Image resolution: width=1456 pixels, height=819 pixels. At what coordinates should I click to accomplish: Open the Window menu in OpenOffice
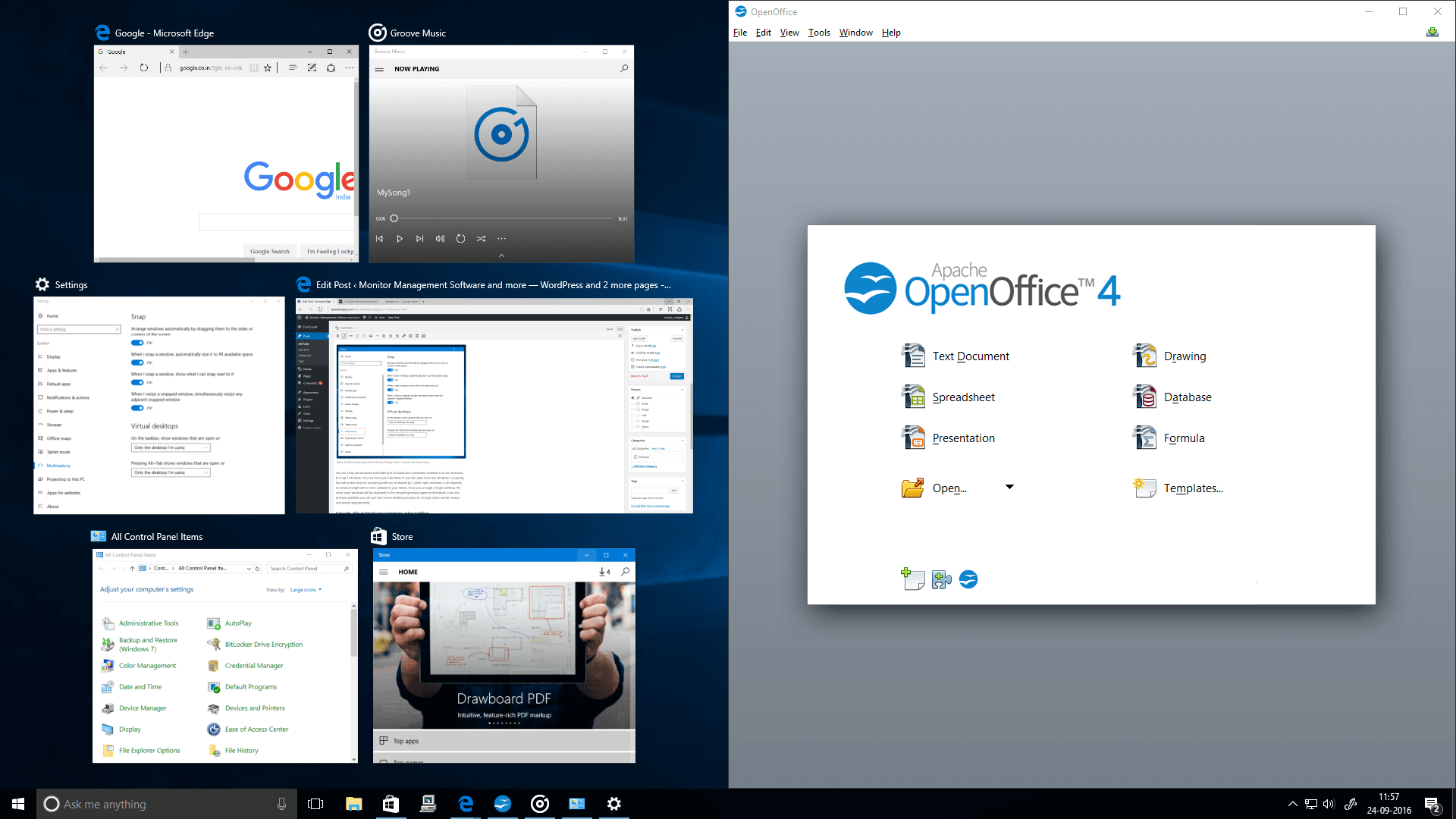tap(855, 33)
